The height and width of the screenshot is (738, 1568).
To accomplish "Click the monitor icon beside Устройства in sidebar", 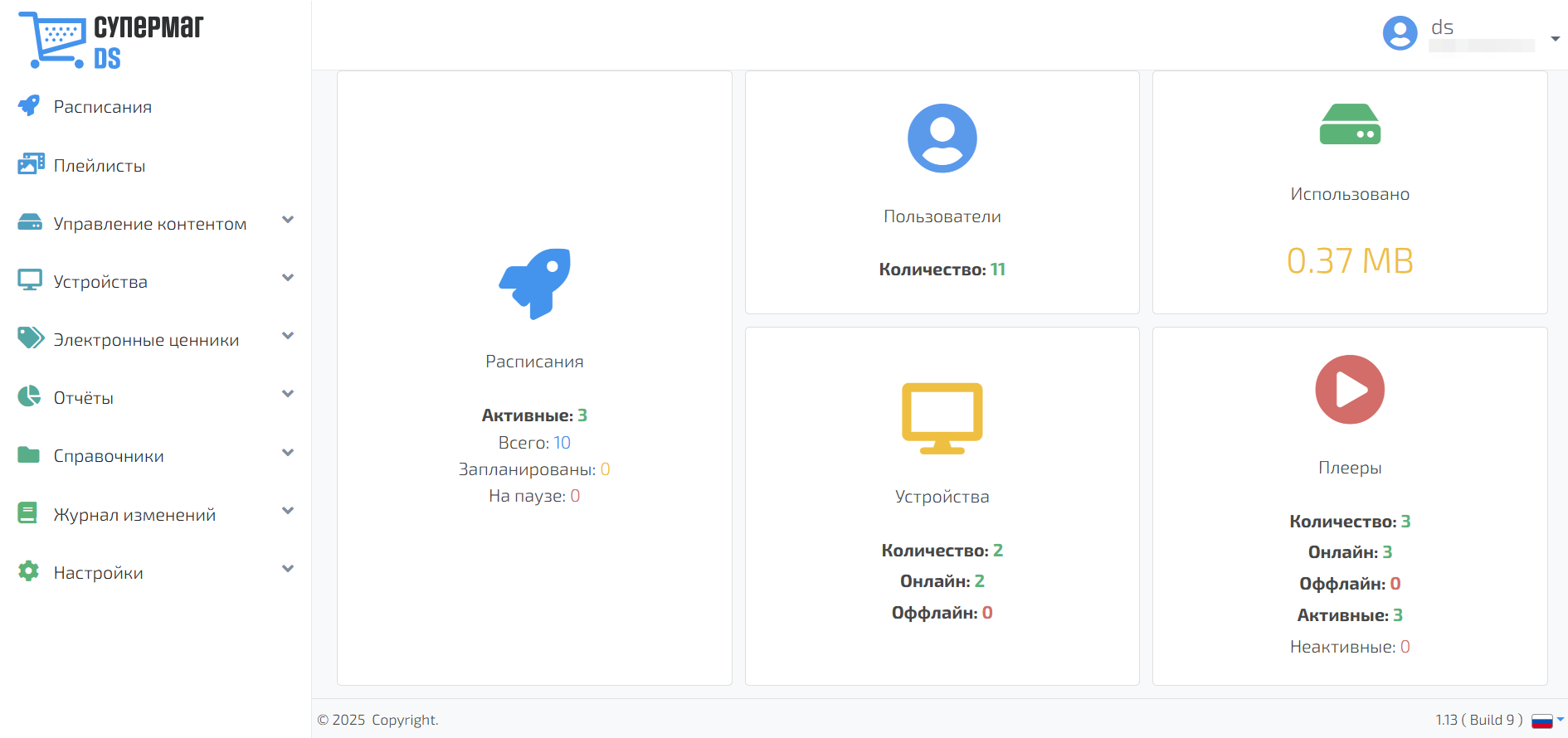I will [30, 280].
